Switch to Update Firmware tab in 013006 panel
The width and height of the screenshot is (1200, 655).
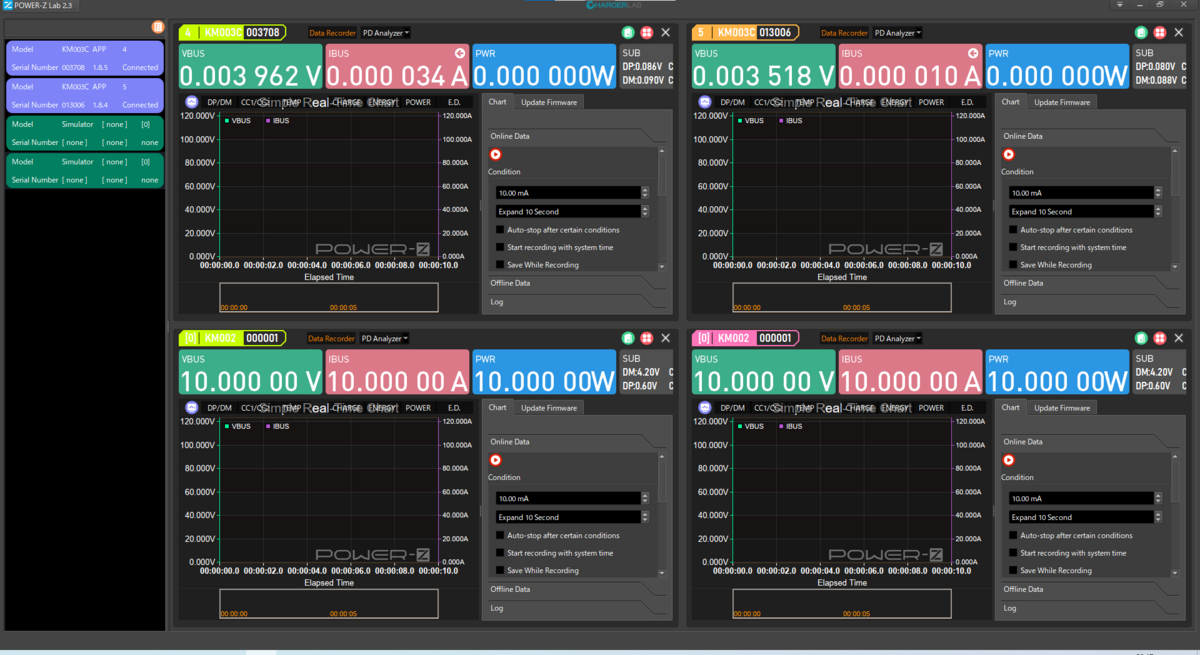(x=1062, y=102)
